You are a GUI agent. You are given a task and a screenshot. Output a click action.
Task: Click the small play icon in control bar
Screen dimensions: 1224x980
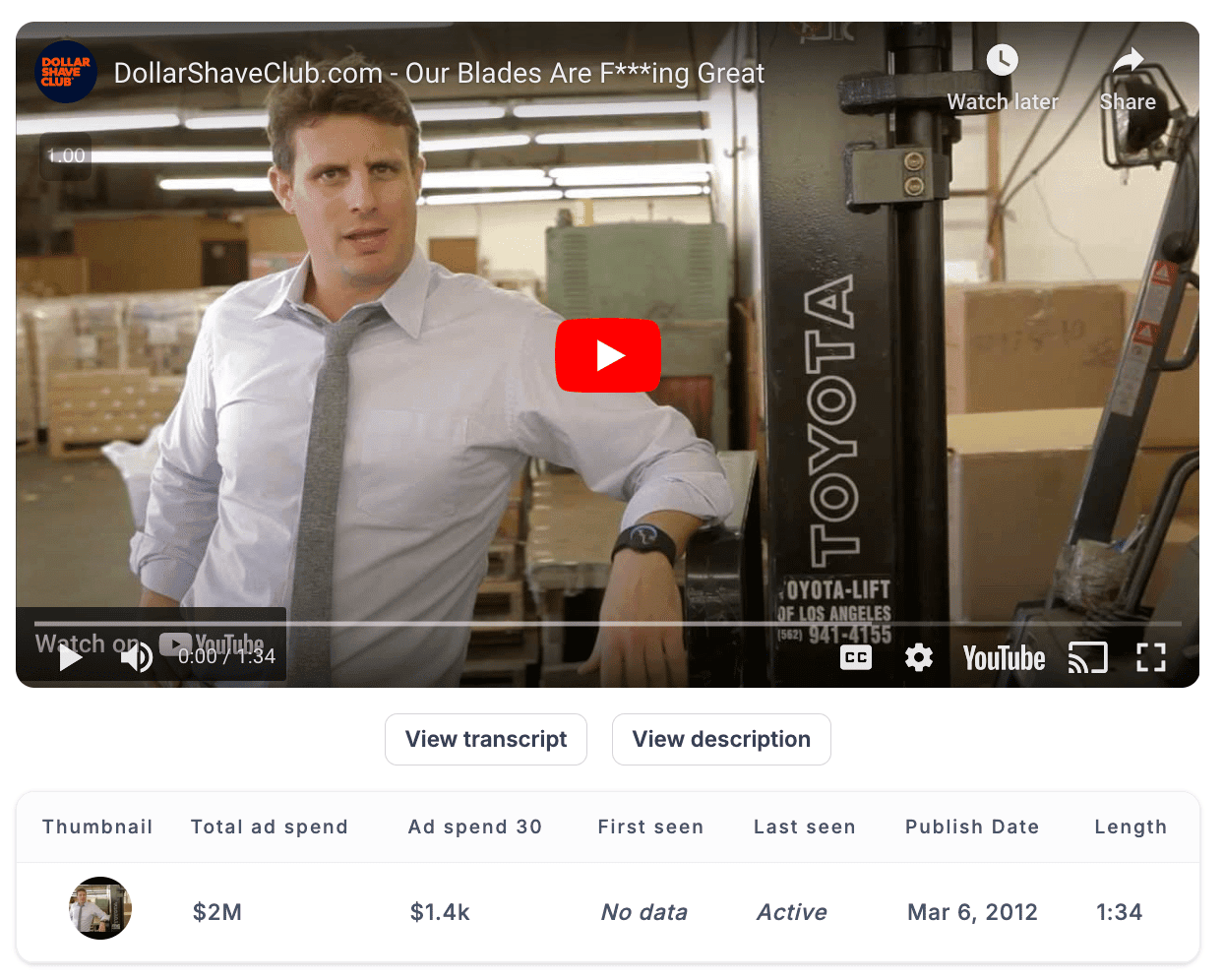(71, 657)
